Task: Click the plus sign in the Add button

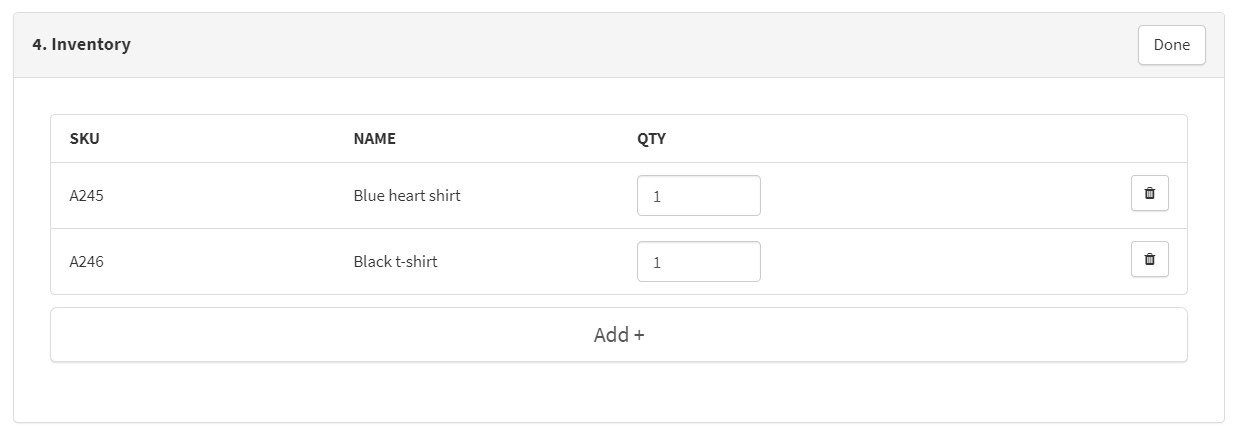Action: (639, 335)
